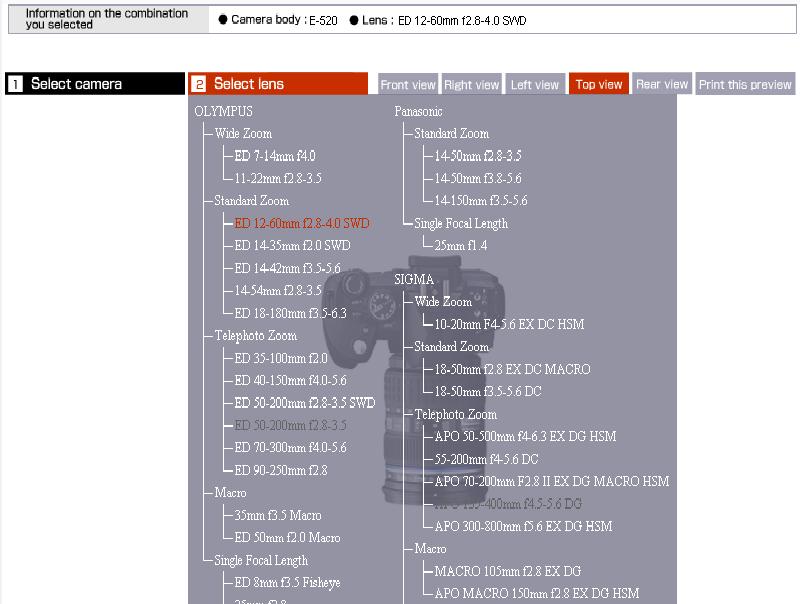Choose the APO 50-500mm f4-6.3 EX DG HSM
Viewport: 800px width, 604px height.
526,436
